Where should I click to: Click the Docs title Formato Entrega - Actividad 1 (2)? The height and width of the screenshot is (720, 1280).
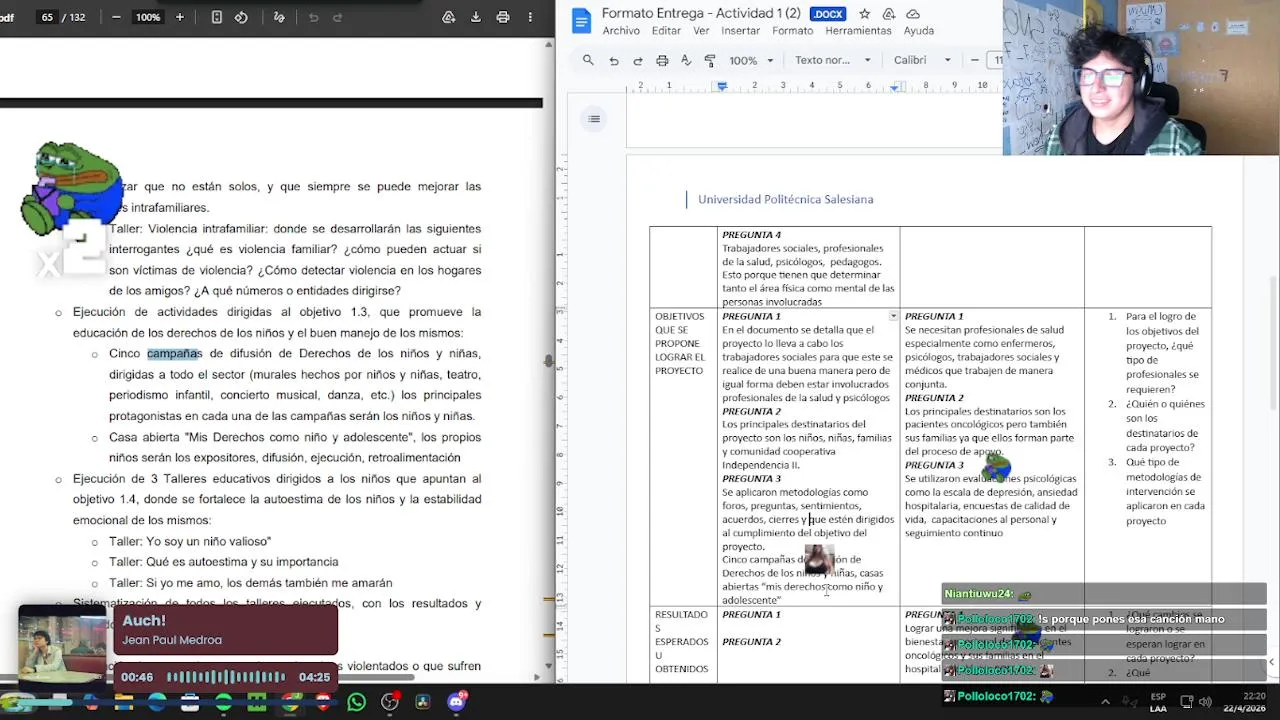[701, 13]
